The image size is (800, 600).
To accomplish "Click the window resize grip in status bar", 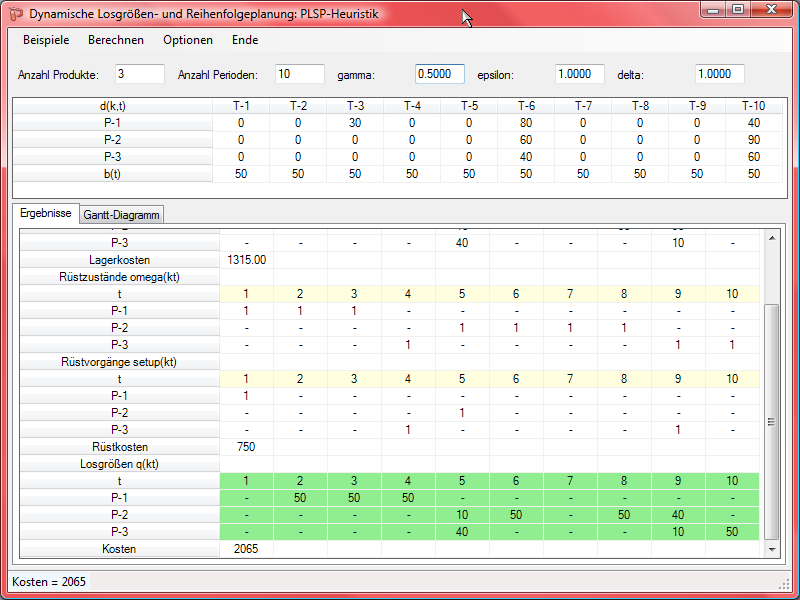I will pos(784,583).
